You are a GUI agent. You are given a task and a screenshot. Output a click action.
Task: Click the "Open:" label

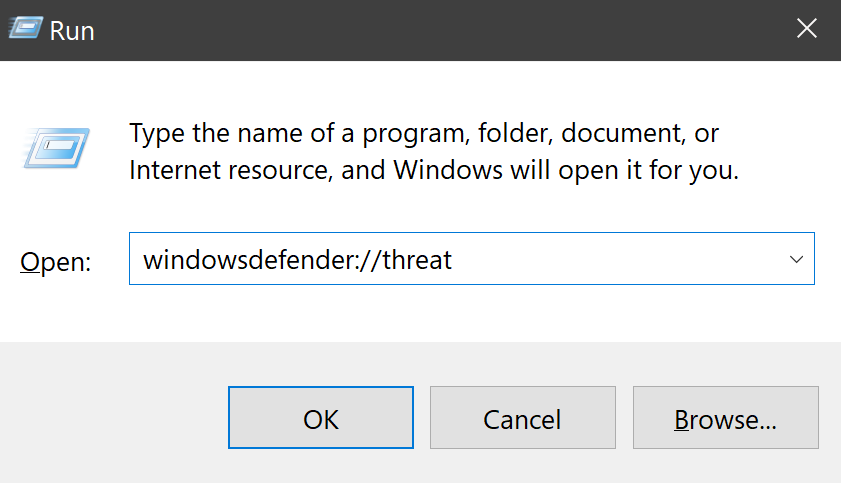pos(56,262)
